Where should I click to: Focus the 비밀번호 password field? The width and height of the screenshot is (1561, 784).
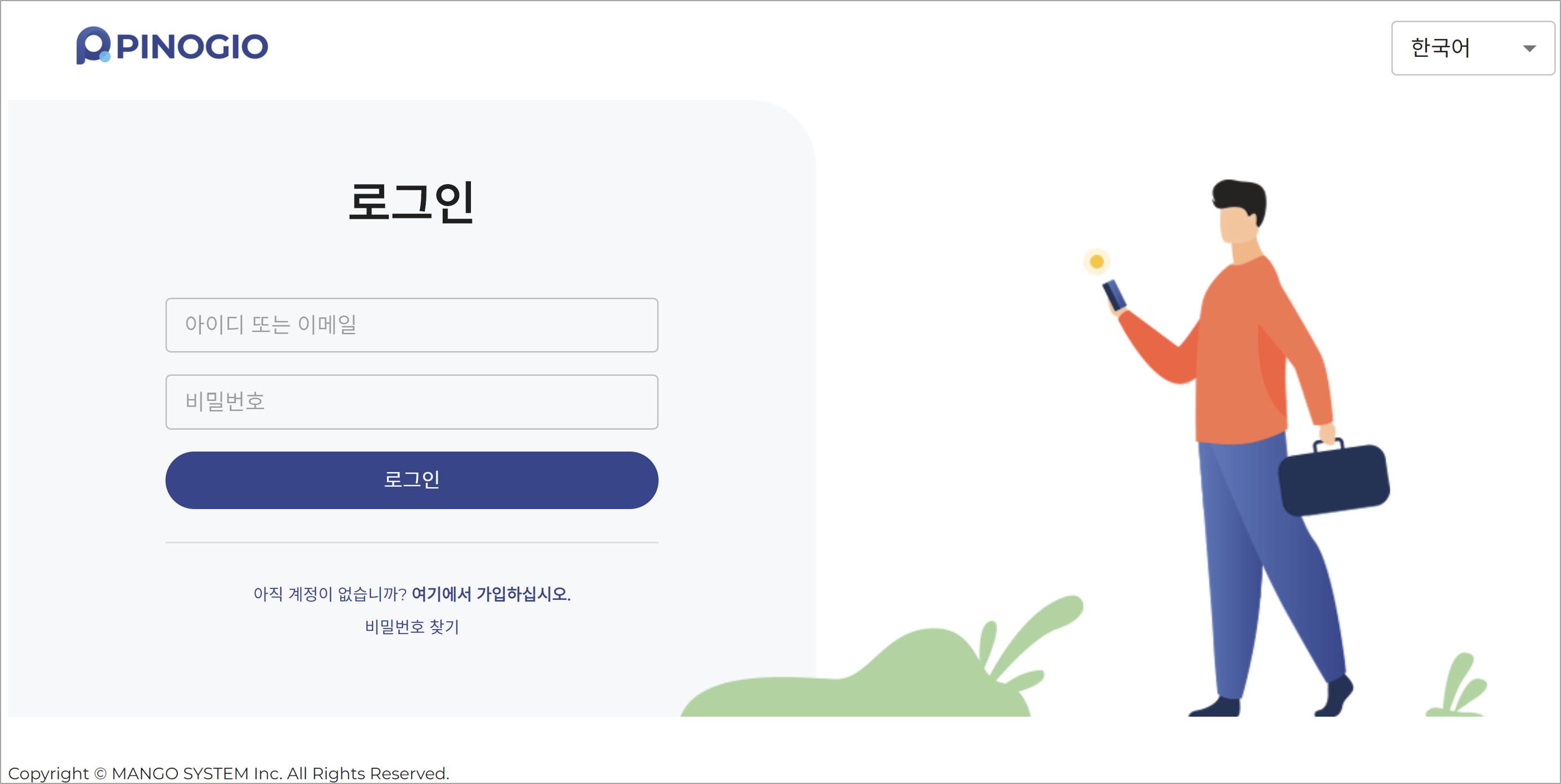[x=411, y=402]
